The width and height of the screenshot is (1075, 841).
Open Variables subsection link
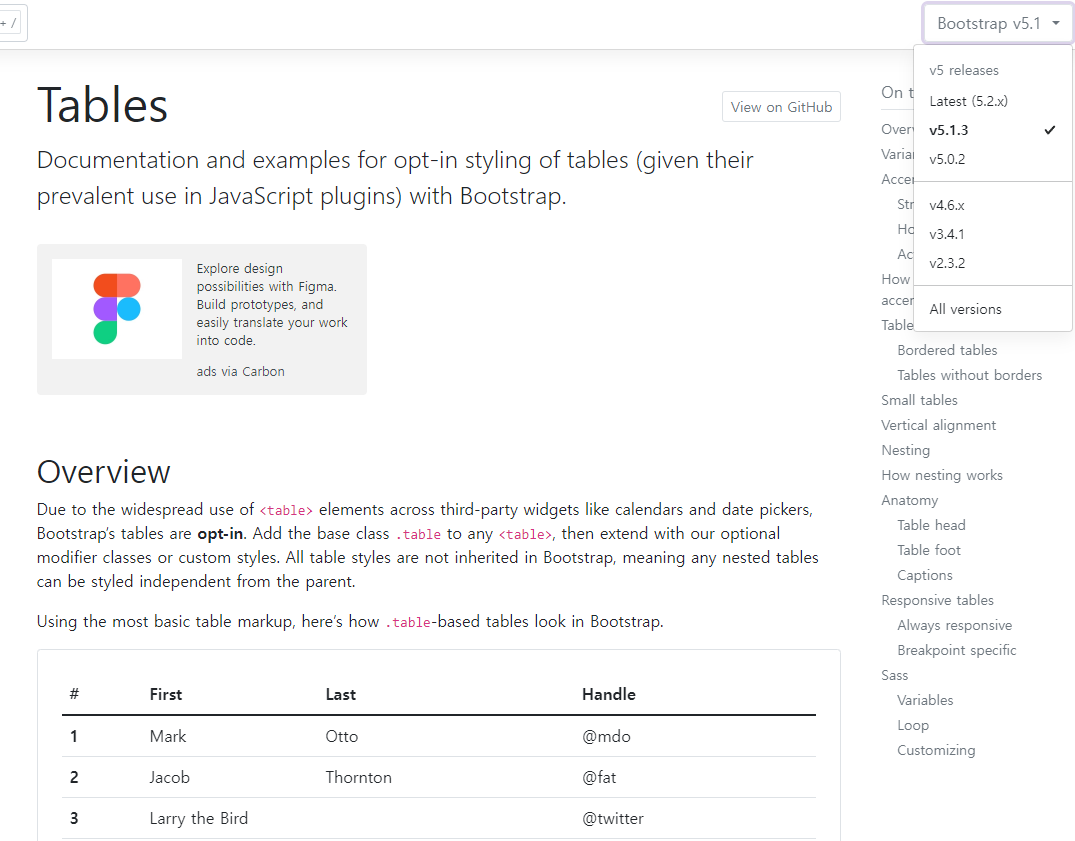click(x=925, y=700)
